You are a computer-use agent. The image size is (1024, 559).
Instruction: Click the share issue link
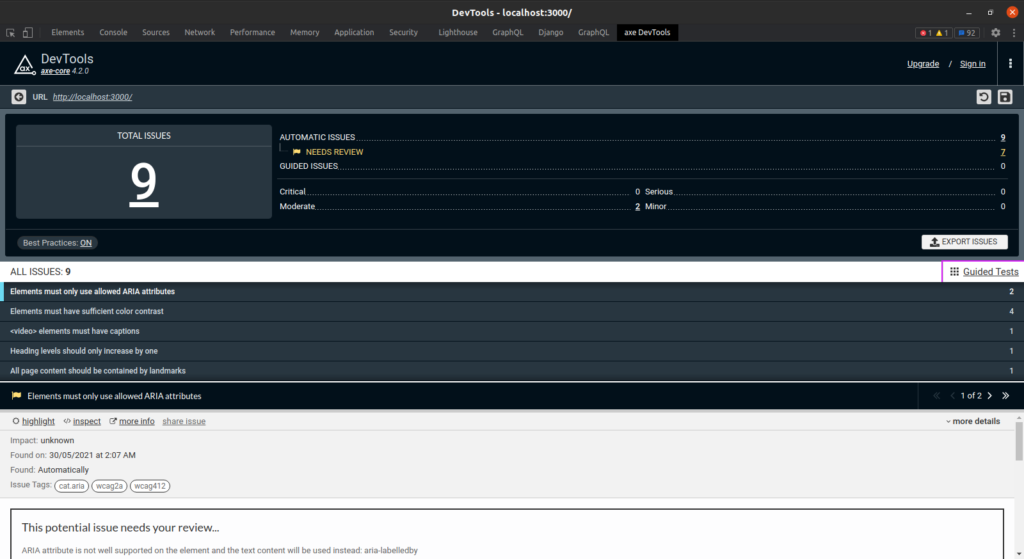tap(184, 422)
